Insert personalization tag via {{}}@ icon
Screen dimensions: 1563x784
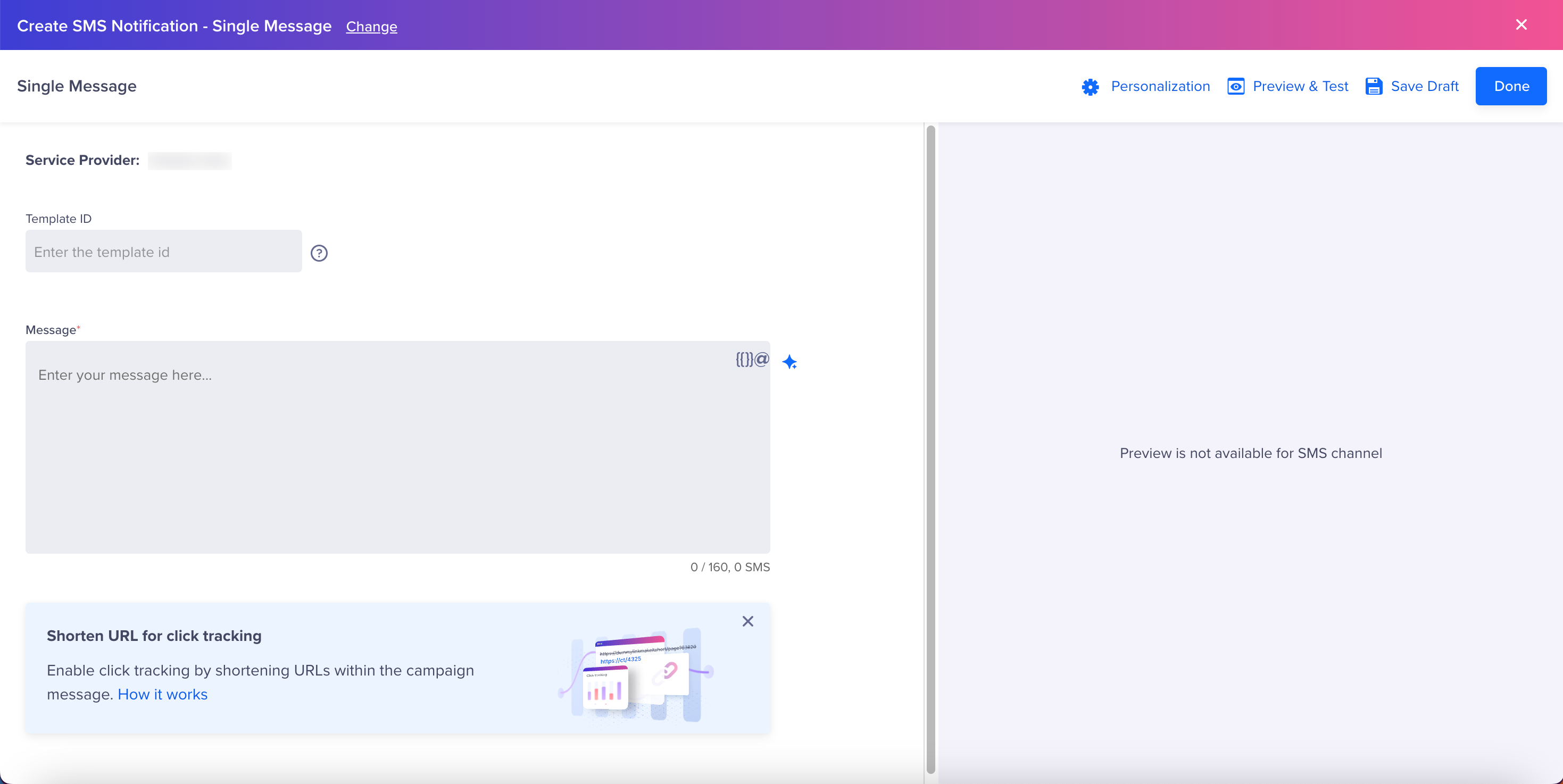(752, 359)
